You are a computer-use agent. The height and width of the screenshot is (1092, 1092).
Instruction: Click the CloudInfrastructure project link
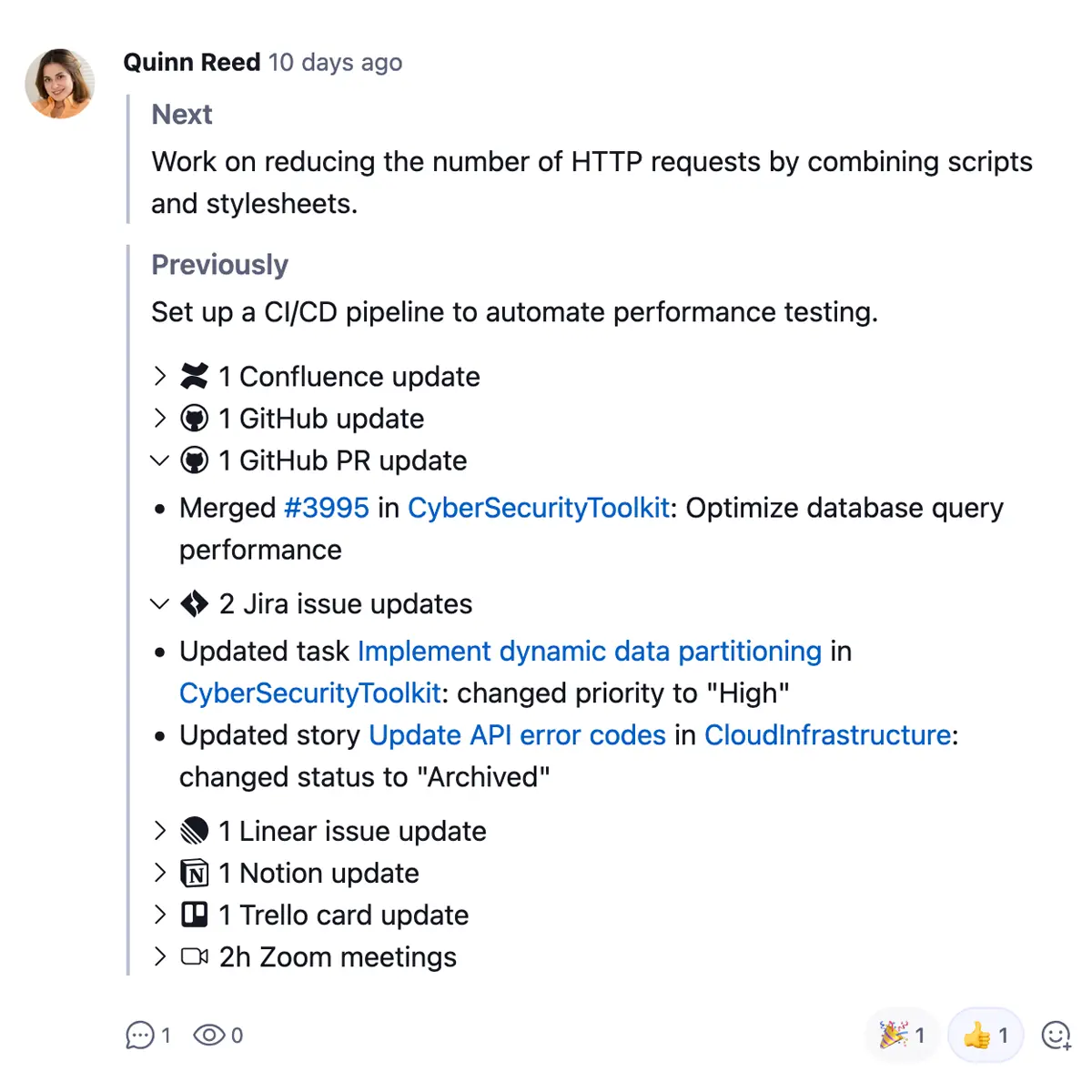tap(826, 735)
